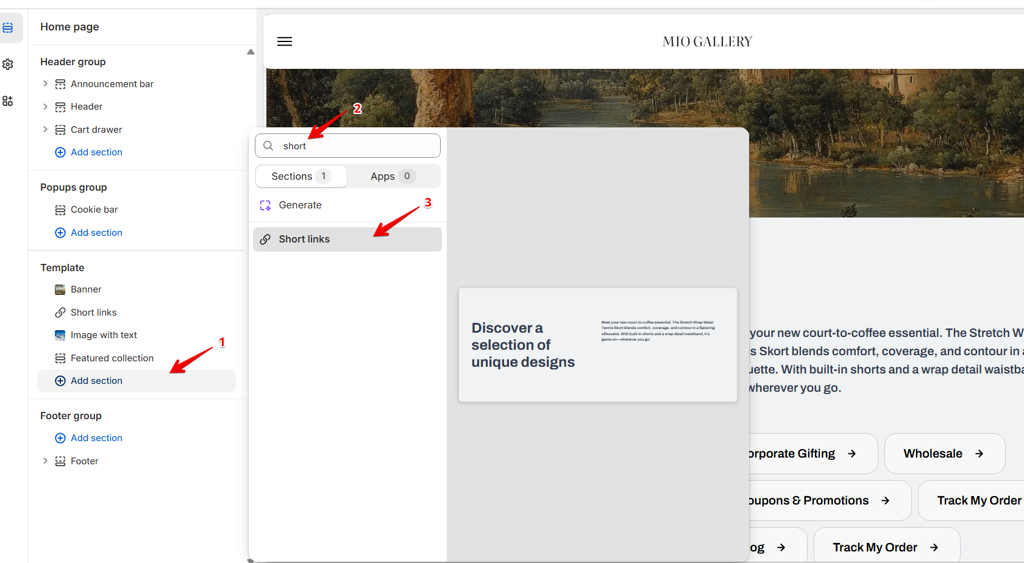This screenshot has width=1024, height=563.
Task: Select Announcement bar in Header group
Action: pyautogui.click(x=112, y=84)
